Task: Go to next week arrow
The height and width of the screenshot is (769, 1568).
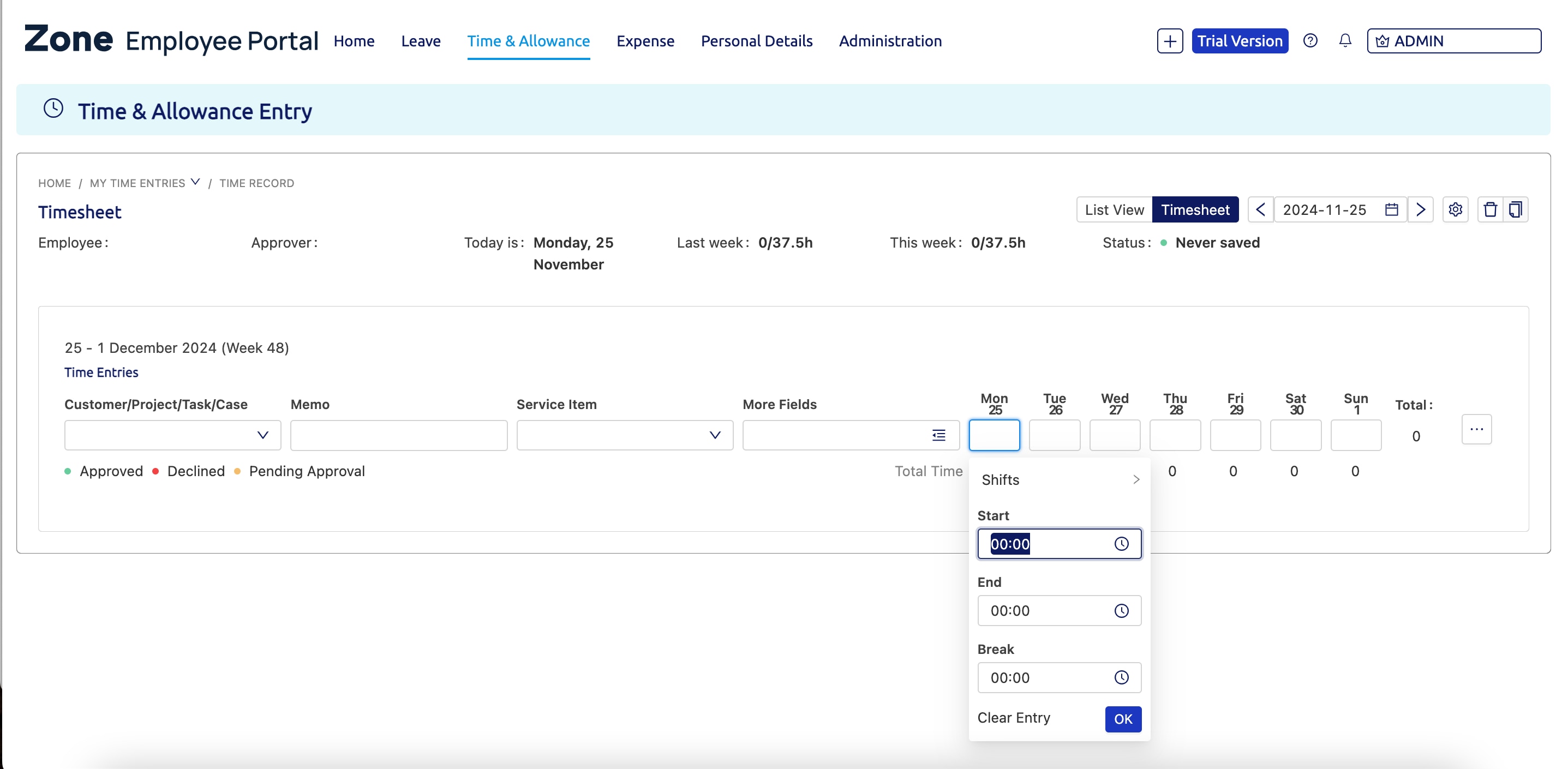Action: pyautogui.click(x=1420, y=210)
